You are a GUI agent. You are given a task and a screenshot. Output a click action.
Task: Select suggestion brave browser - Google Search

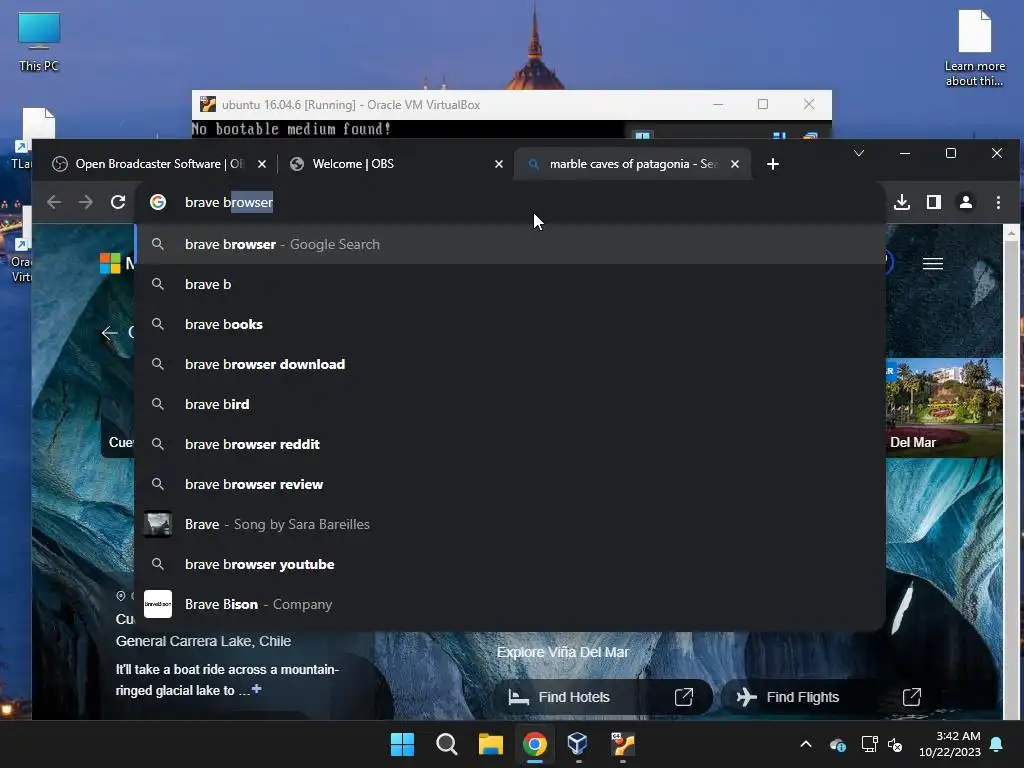tap(510, 244)
